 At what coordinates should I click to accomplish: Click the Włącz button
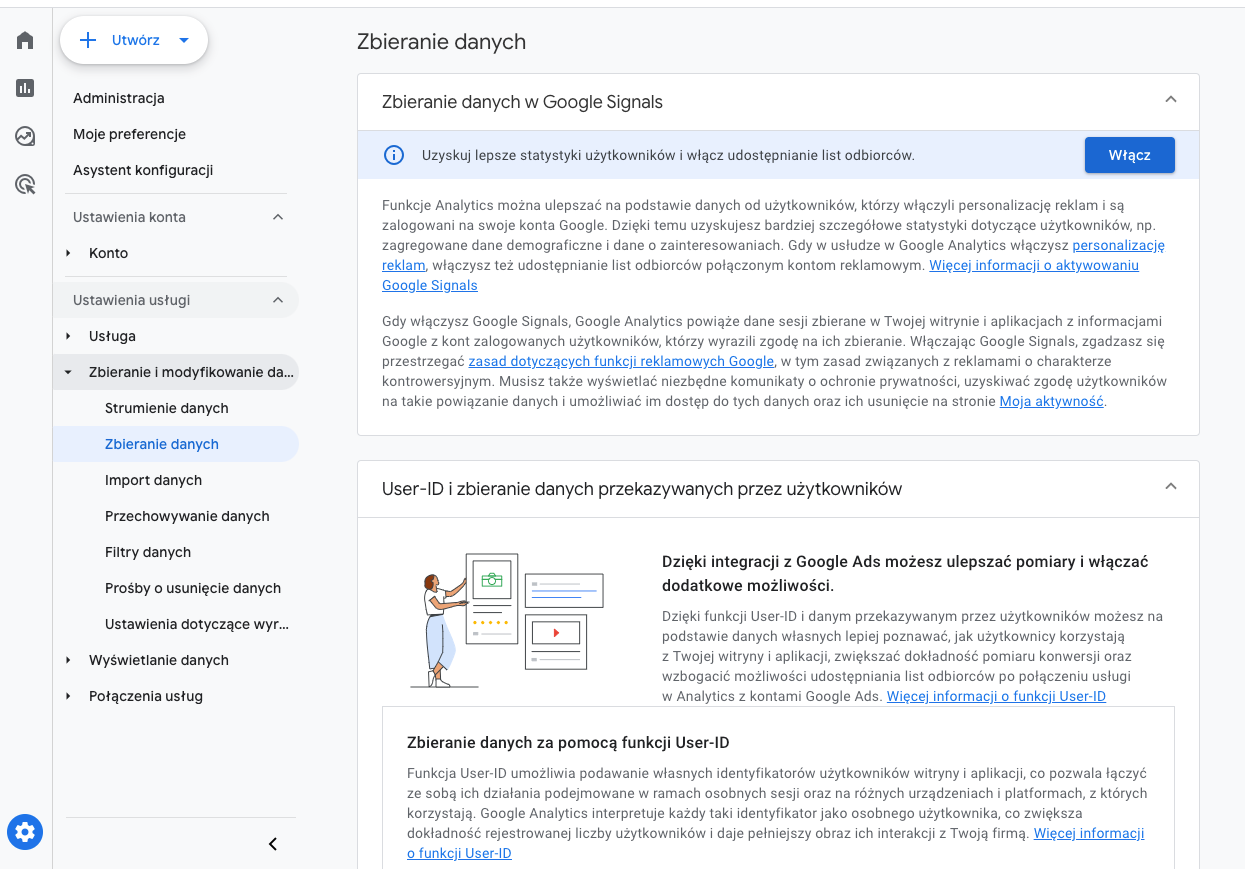tap(1129, 155)
